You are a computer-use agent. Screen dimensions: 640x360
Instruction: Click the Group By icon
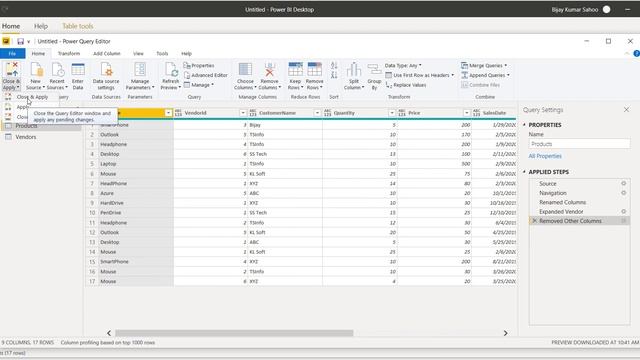374,70
